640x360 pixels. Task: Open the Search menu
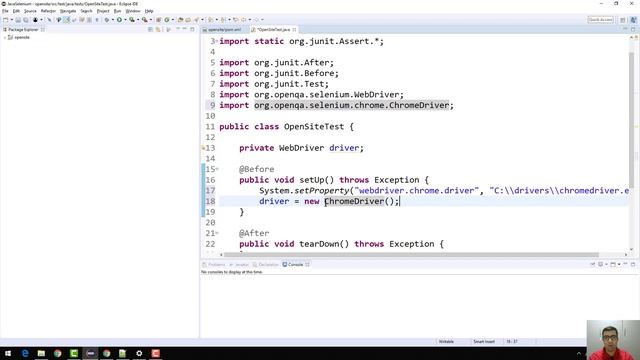86,11
